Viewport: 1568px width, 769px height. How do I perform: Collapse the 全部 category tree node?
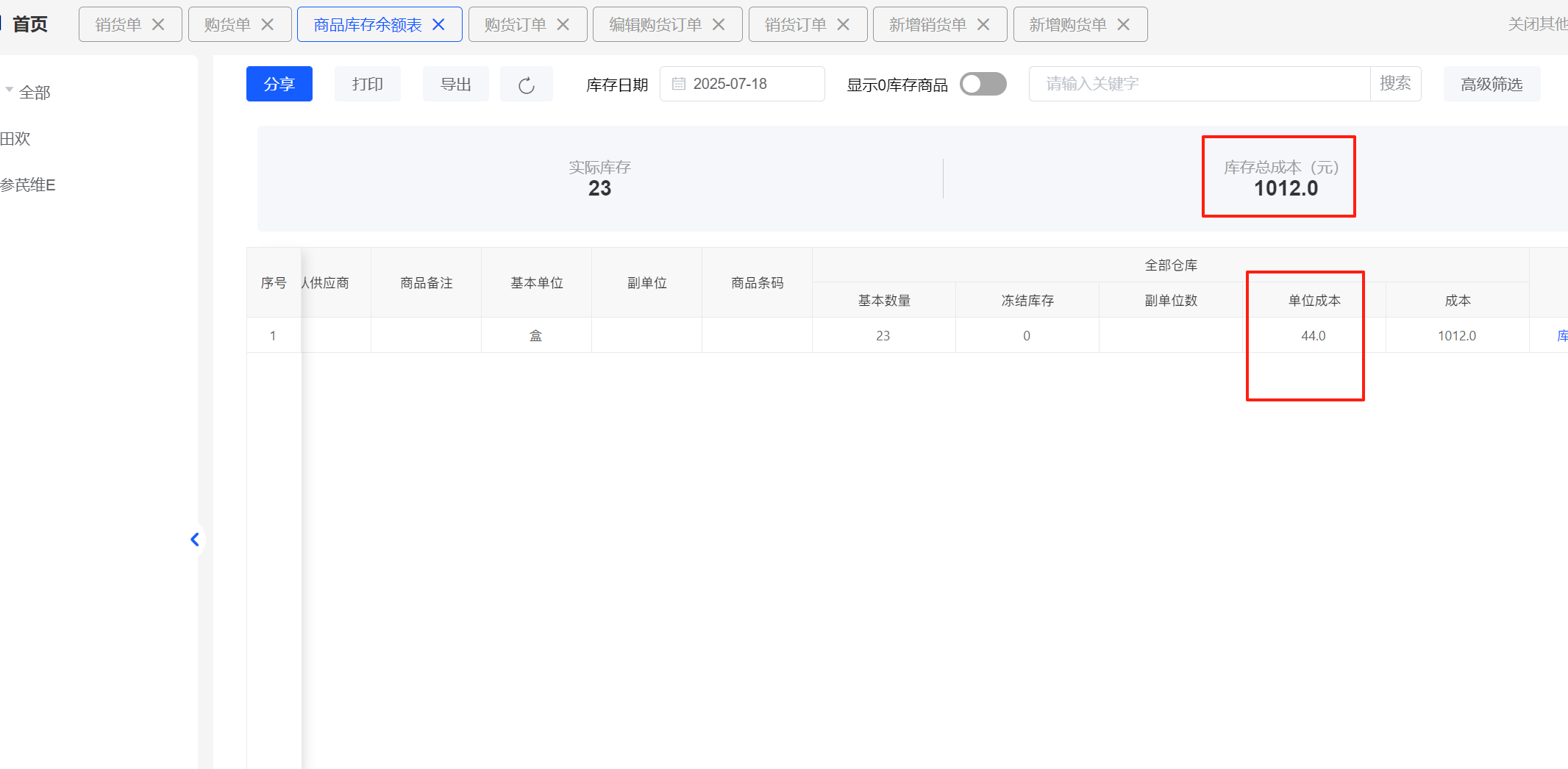tap(10, 90)
